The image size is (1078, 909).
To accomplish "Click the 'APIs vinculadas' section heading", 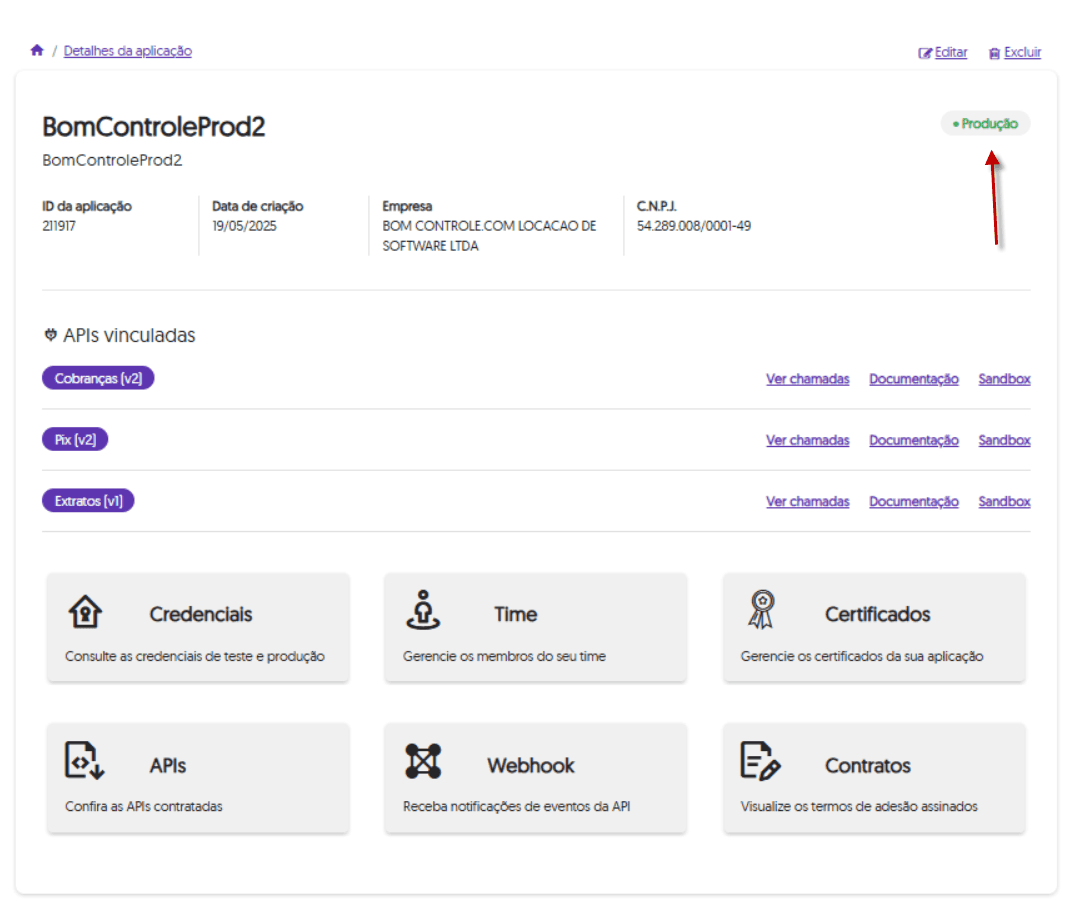I will point(129,335).
